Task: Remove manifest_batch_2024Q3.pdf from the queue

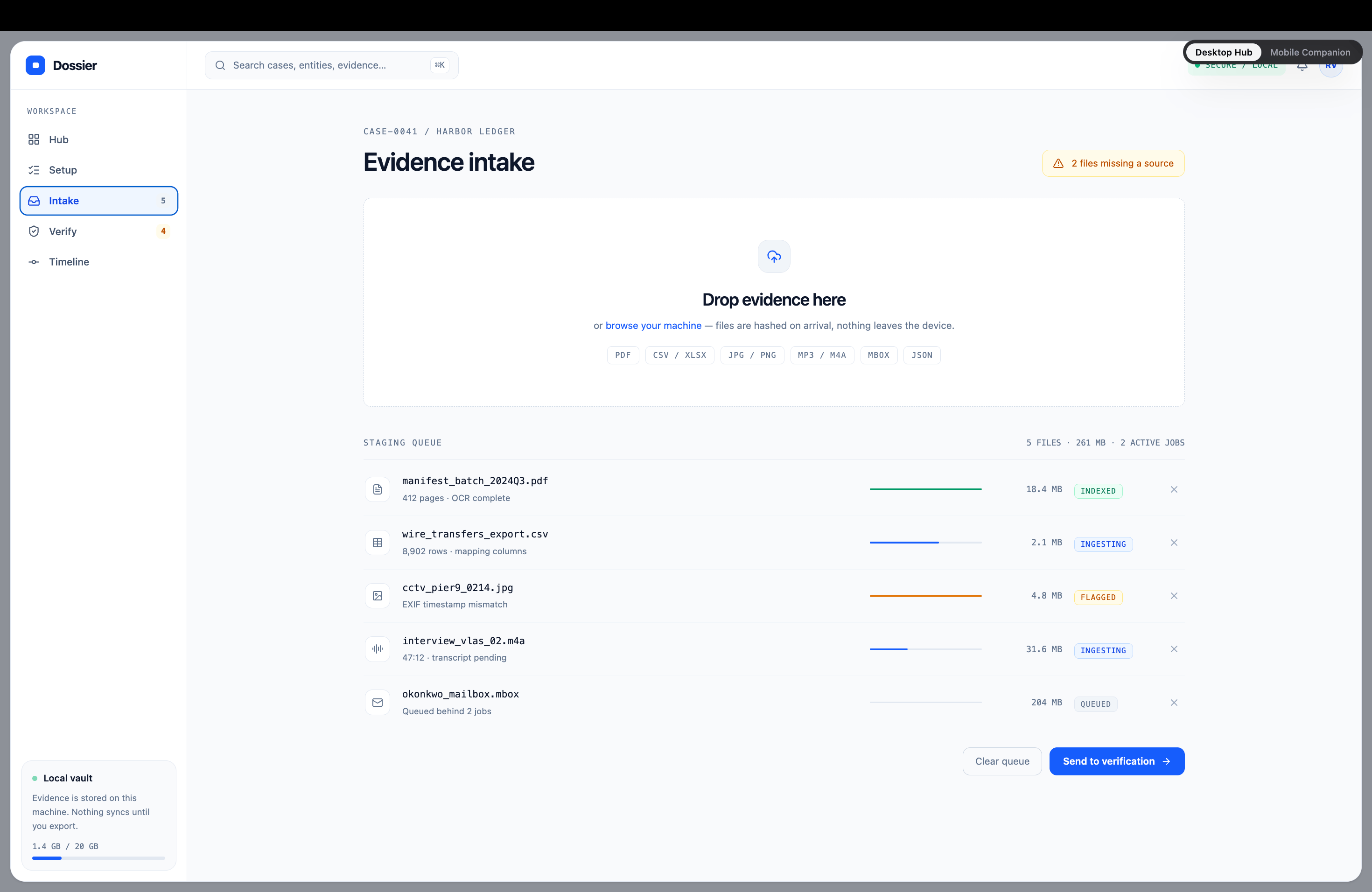Action: click(1174, 489)
